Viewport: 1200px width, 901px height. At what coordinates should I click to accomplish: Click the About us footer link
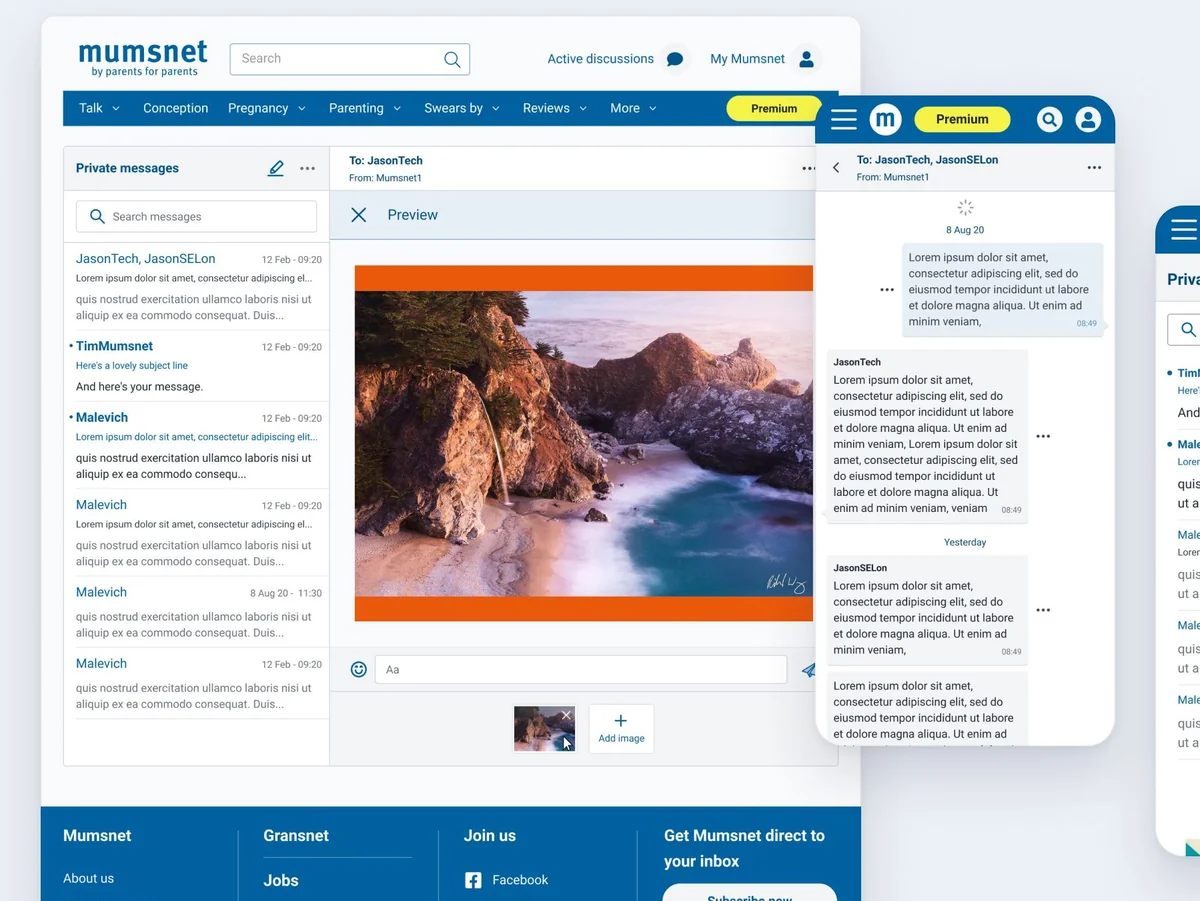click(x=88, y=878)
